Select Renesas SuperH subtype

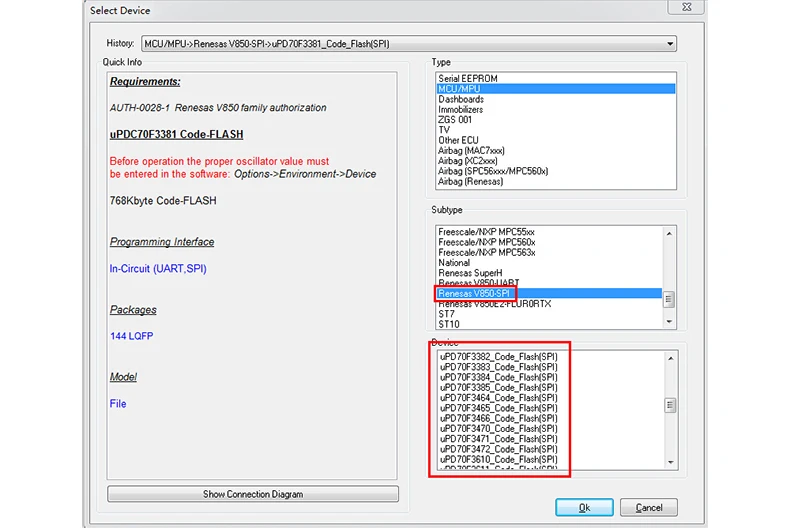click(x=470, y=273)
